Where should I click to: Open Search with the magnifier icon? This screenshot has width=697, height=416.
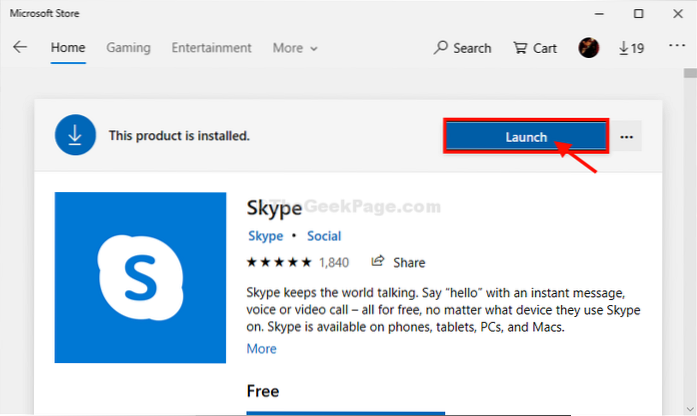[441, 48]
